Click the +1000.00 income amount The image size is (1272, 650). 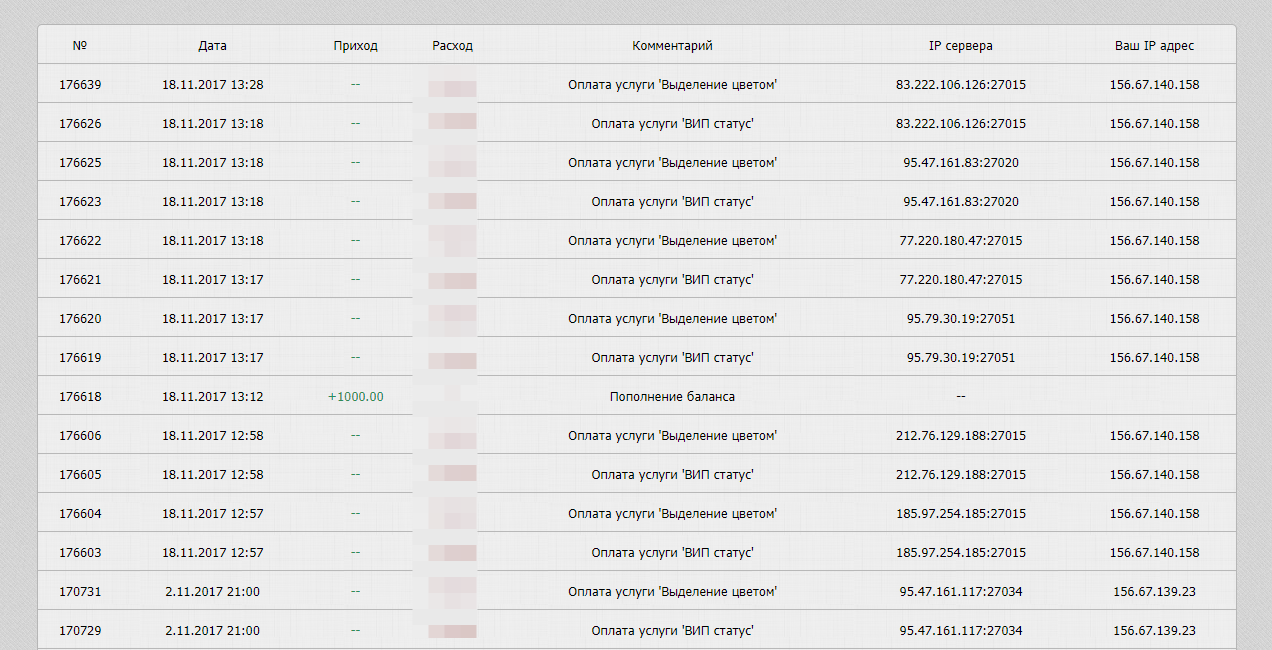click(x=356, y=397)
